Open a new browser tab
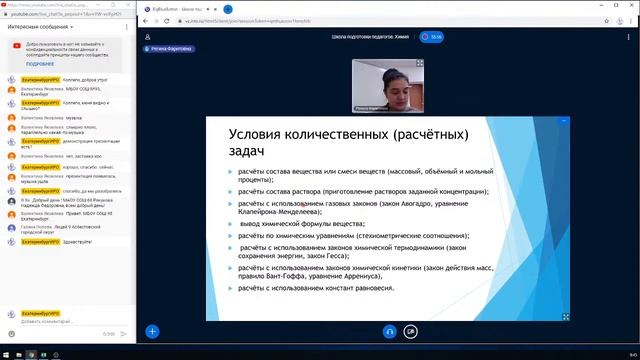Screen dimensions: 640x360 pos(228,9)
